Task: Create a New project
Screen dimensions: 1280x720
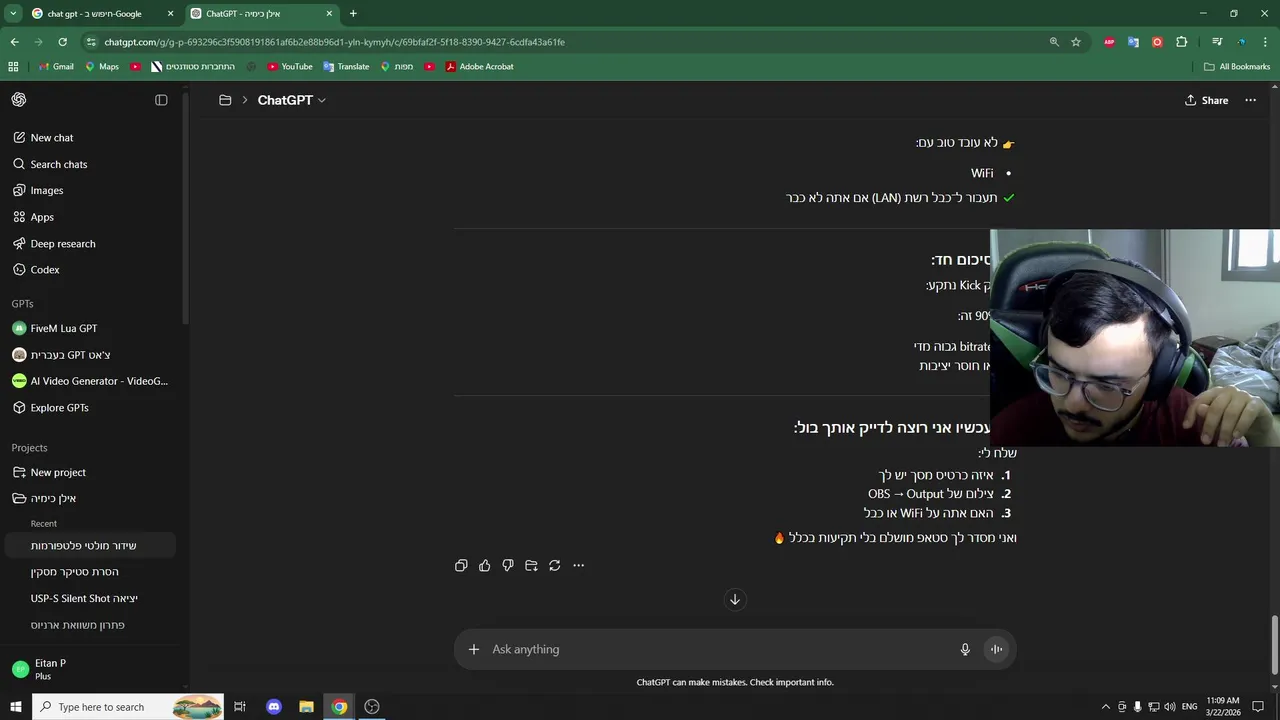Action: pos(90,472)
